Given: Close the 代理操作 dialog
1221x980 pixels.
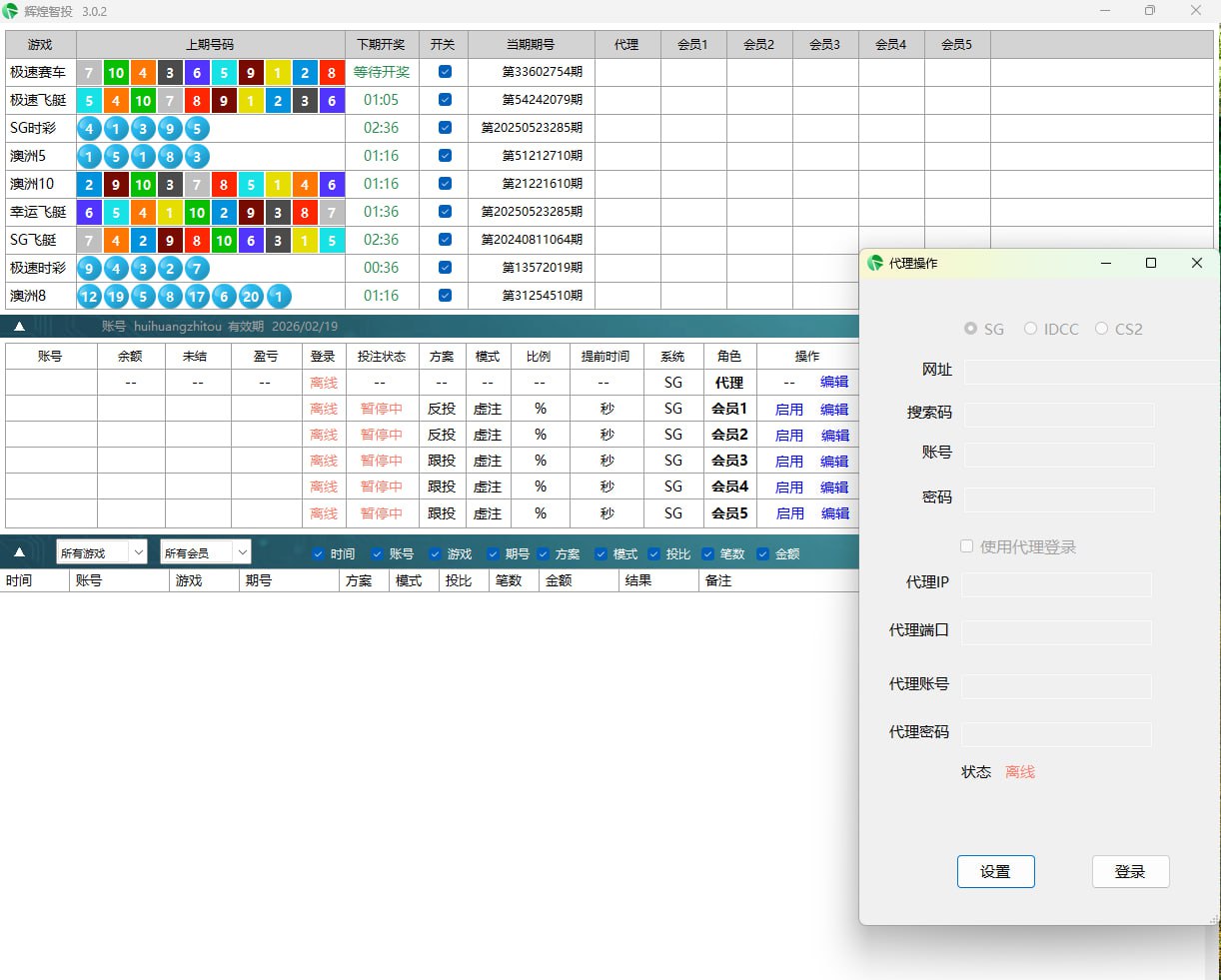Looking at the screenshot, I should 1196,263.
